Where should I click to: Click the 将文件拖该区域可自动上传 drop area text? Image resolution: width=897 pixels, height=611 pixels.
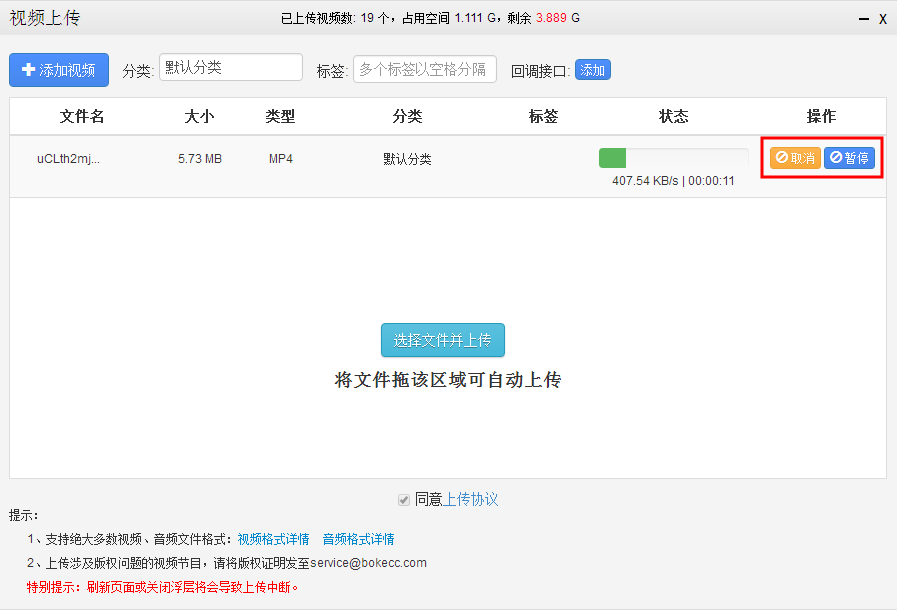click(448, 380)
